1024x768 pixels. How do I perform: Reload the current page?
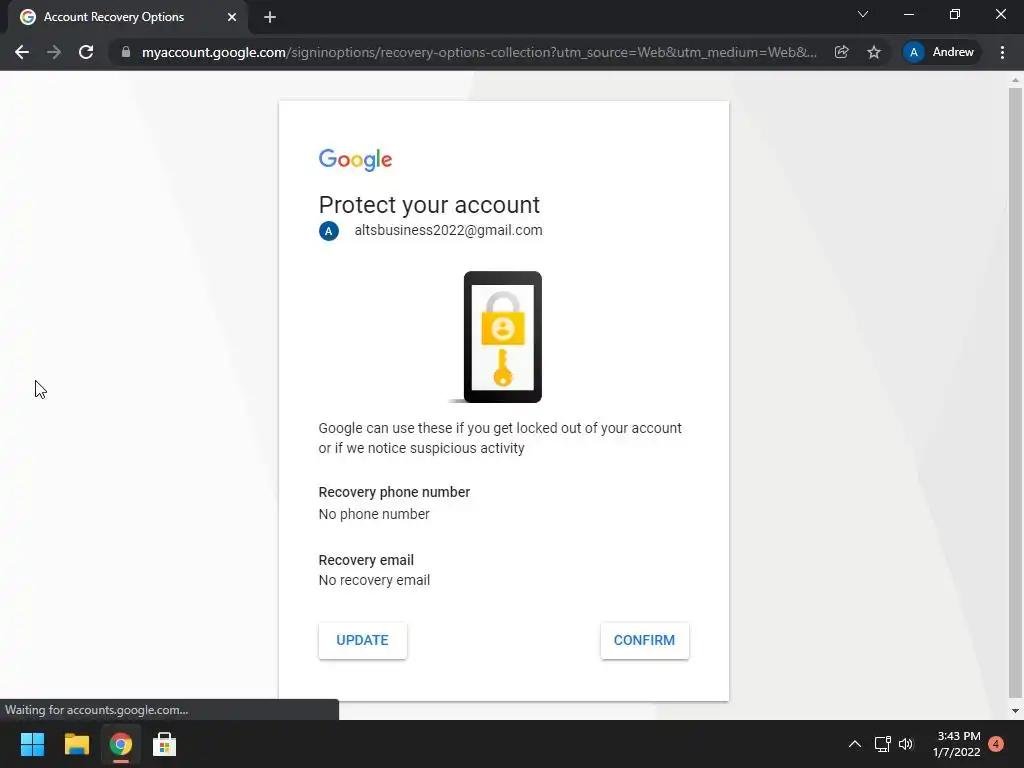pos(86,52)
